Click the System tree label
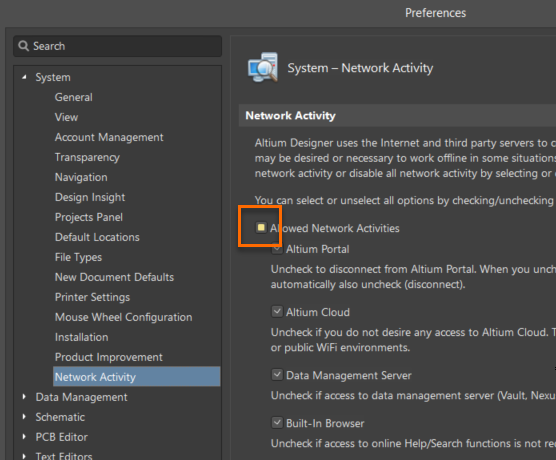556x460 pixels. tap(53, 77)
